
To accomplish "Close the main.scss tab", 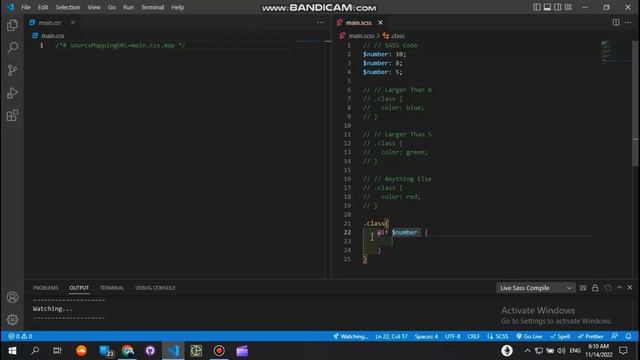I will [x=380, y=22].
